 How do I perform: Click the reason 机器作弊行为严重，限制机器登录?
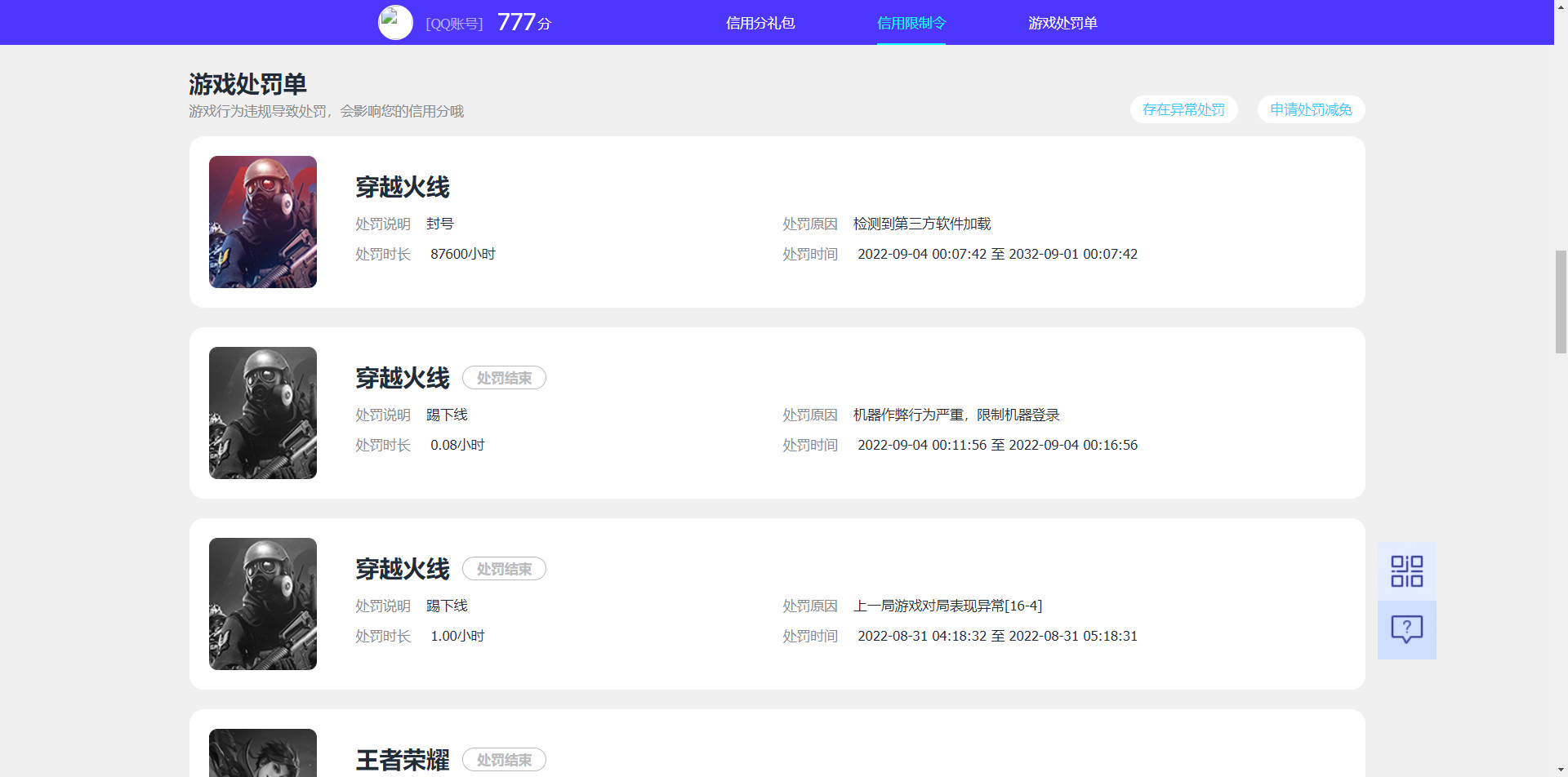(956, 415)
